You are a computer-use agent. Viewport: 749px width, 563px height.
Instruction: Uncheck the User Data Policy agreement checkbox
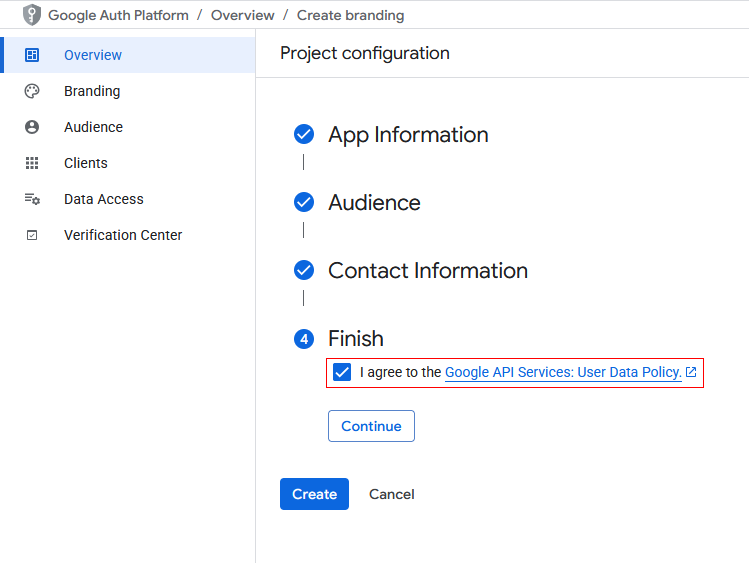[342, 372]
